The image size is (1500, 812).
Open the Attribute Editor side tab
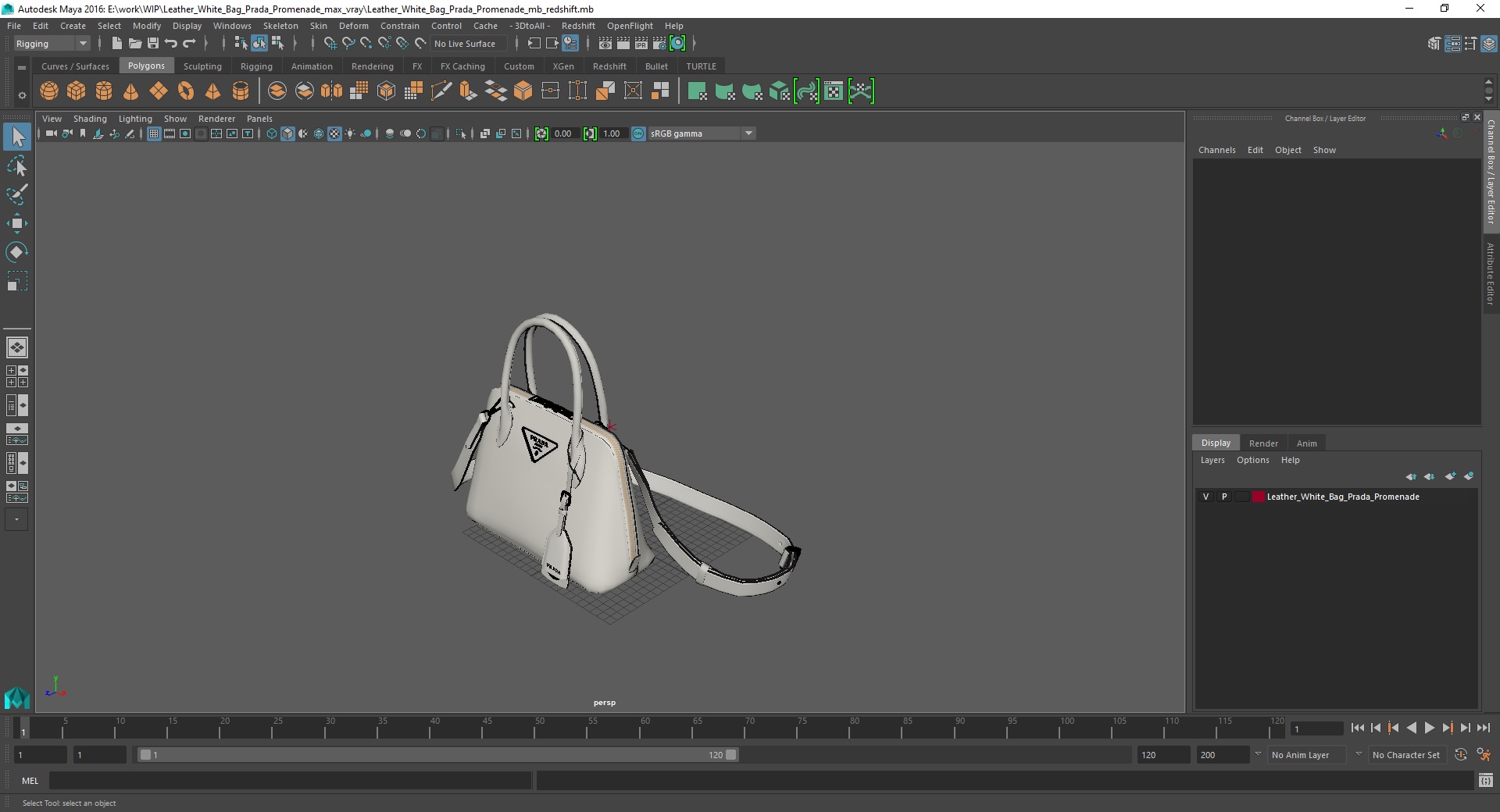(x=1491, y=273)
